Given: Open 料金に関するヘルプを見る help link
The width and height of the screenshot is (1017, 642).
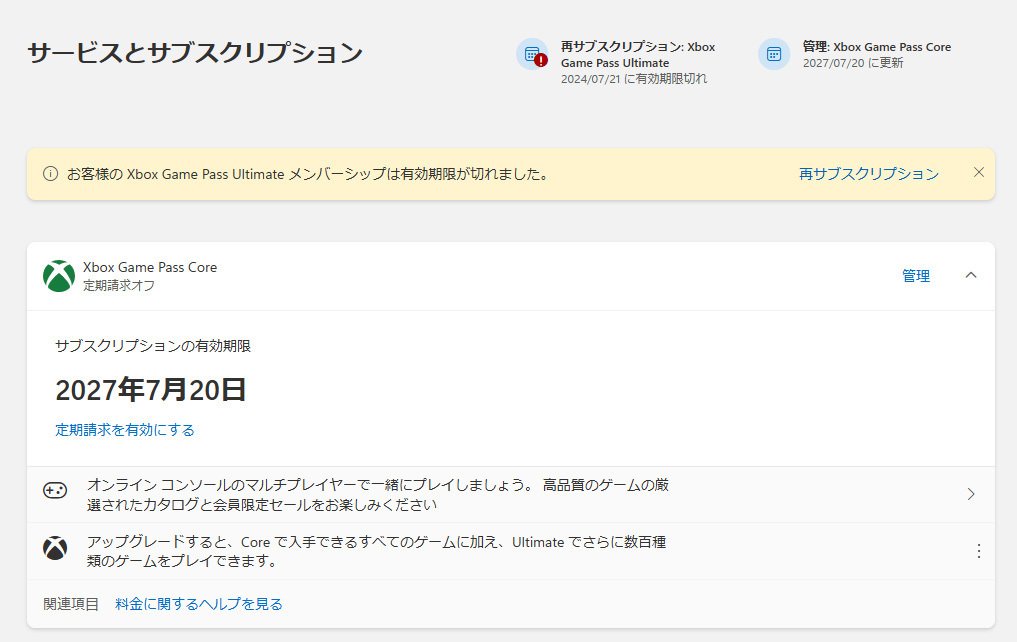Looking at the screenshot, I should pos(197,603).
